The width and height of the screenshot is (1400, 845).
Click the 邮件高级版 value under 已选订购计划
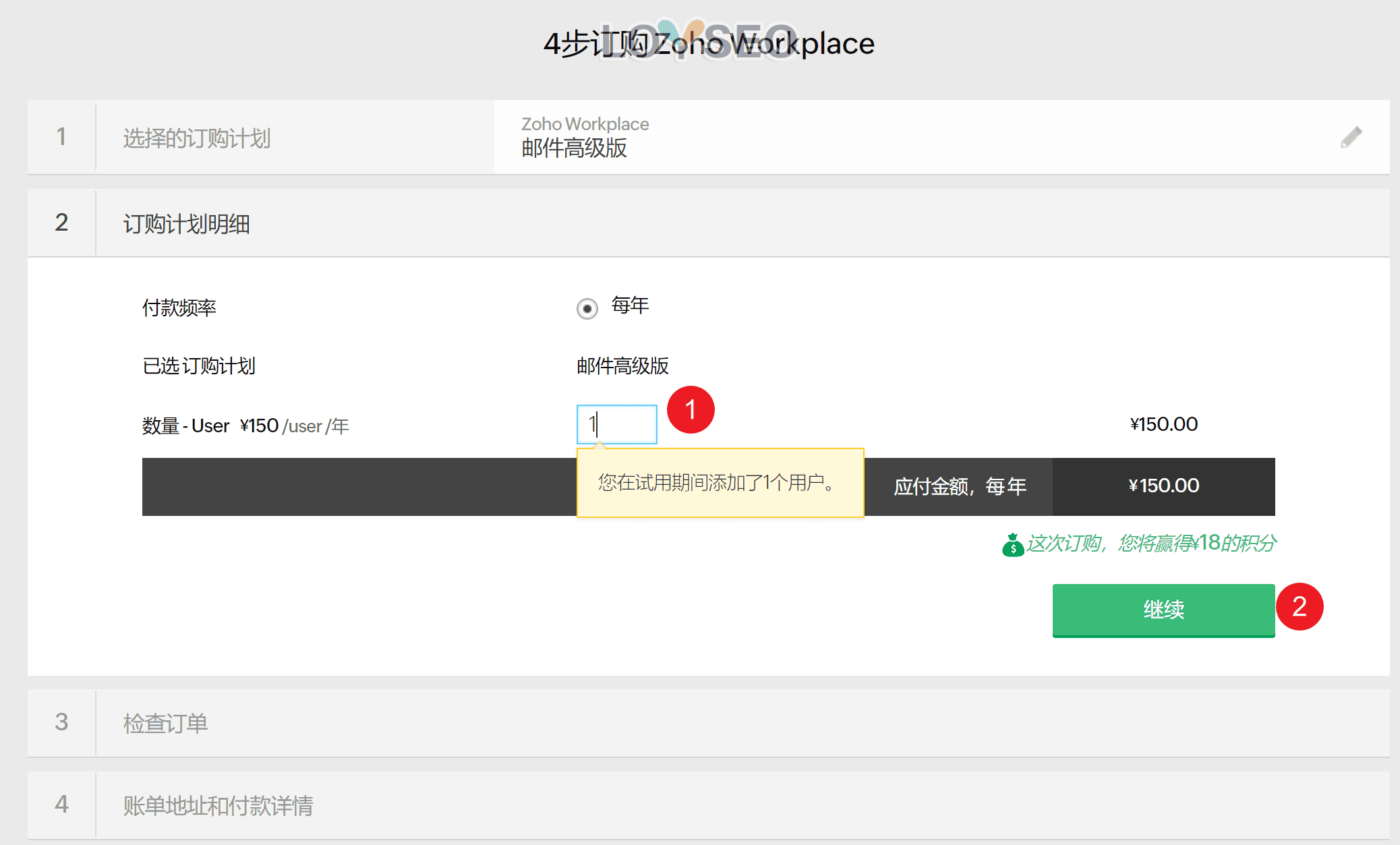(622, 366)
